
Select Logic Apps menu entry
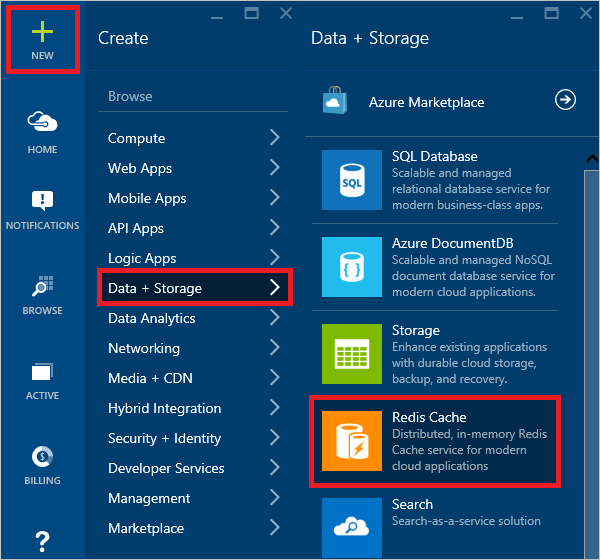pyautogui.click(x=142, y=258)
